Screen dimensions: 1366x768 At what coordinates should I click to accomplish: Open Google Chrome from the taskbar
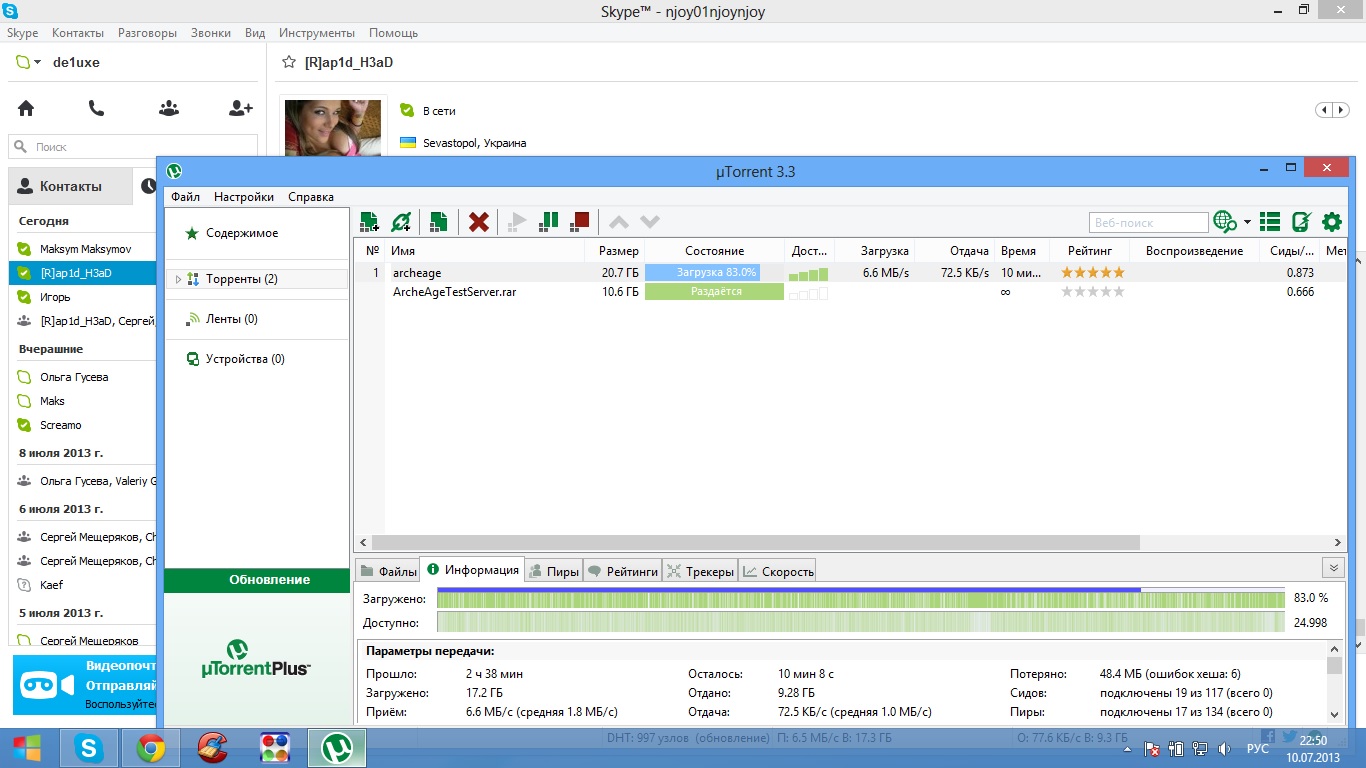(151, 747)
